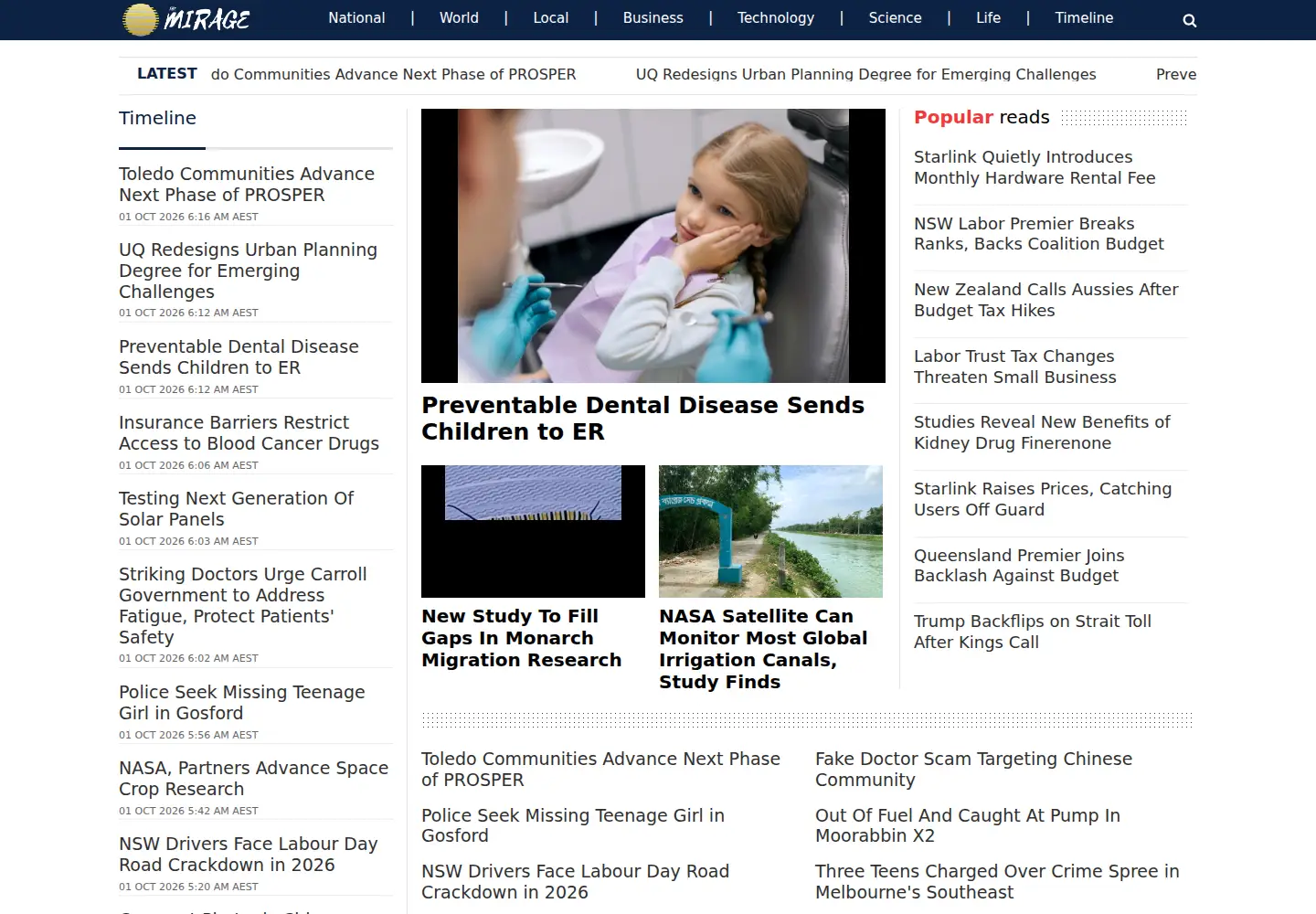Open monarch migration study thumbnail

[x=533, y=531]
